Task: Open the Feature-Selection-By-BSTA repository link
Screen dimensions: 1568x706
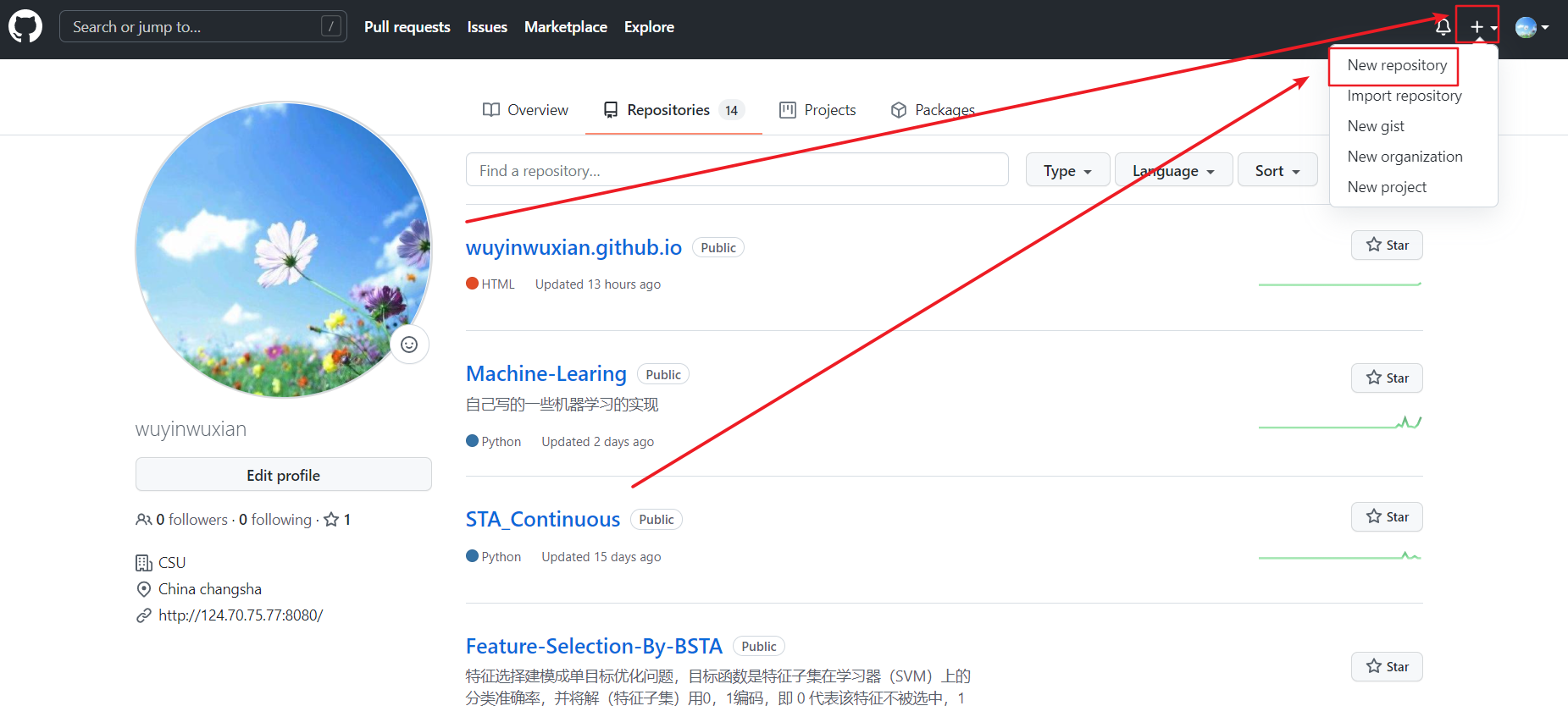Action: pyautogui.click(x=594, y=646)
